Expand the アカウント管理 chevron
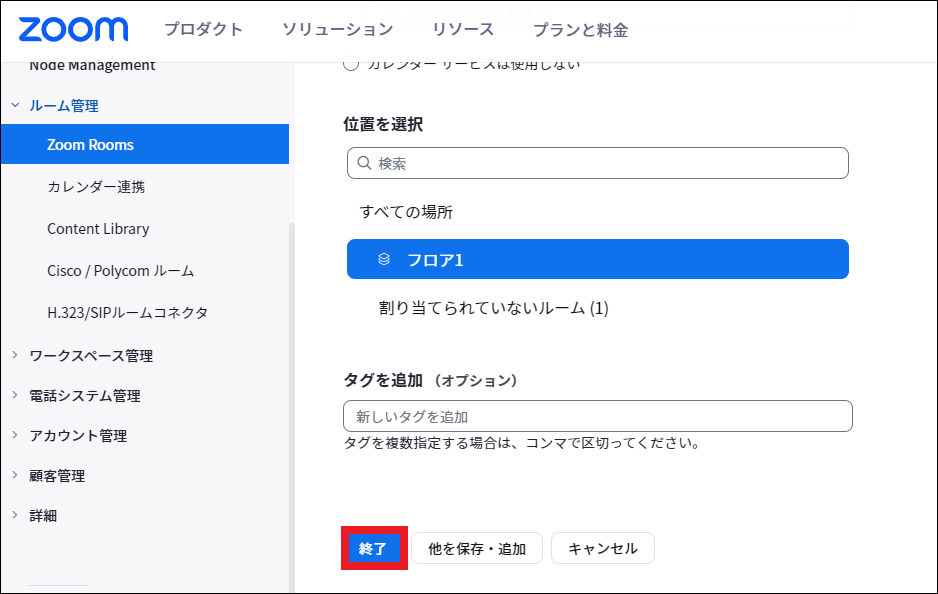 pyautogui.click(x=15, y=435)
